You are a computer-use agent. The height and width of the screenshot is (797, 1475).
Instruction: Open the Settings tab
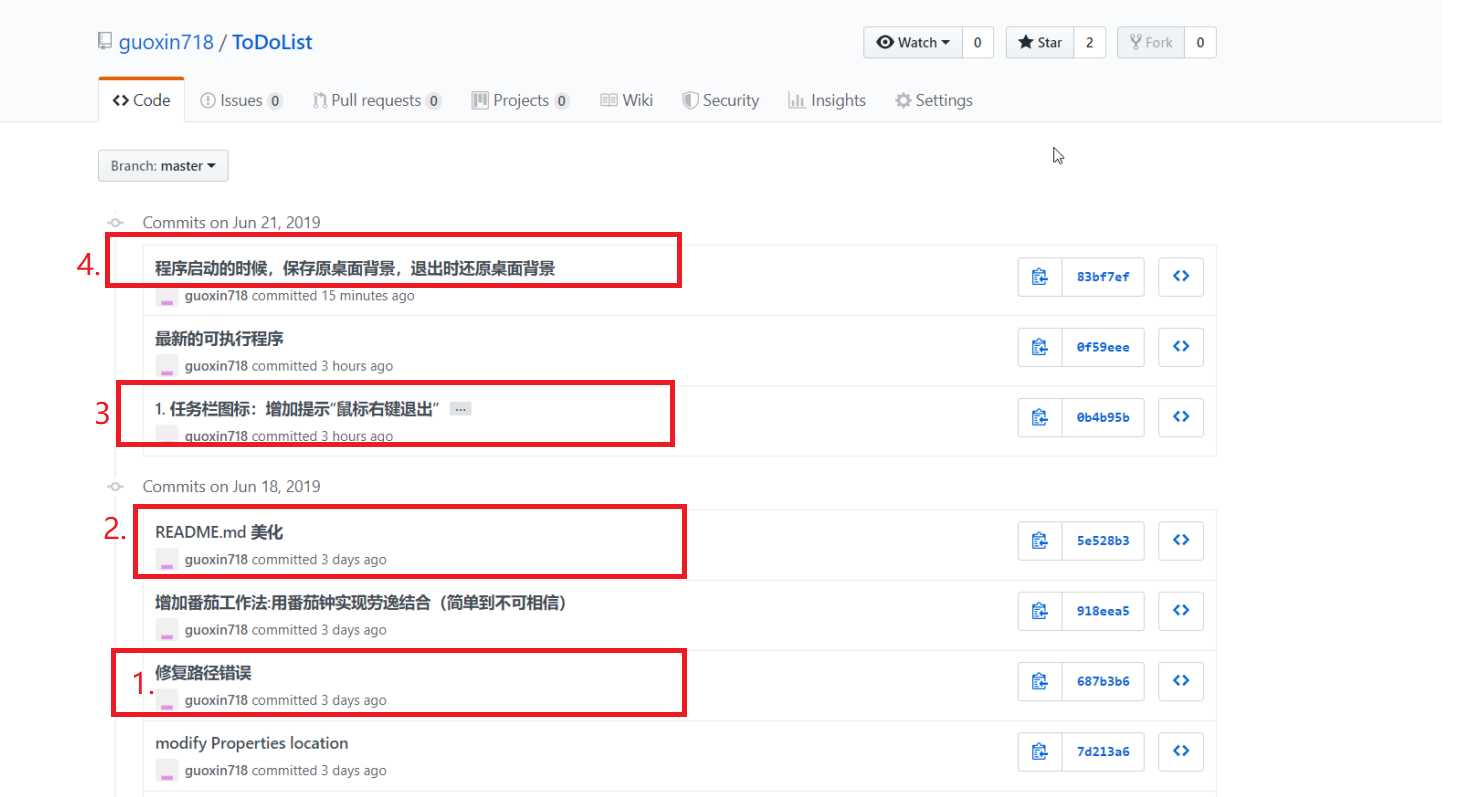click(934, 100)
